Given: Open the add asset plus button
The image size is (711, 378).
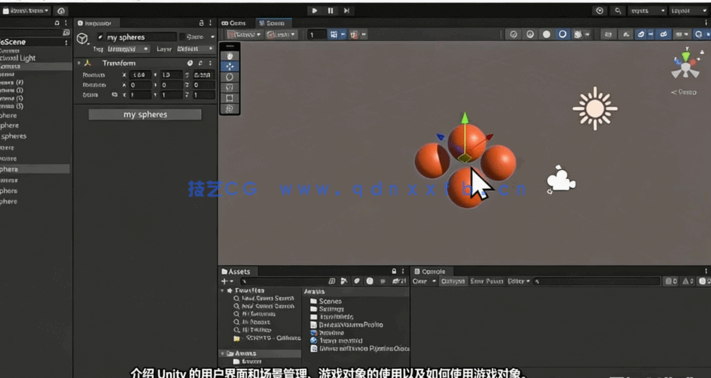Looking at the screenshot, I should click(227, 281).
